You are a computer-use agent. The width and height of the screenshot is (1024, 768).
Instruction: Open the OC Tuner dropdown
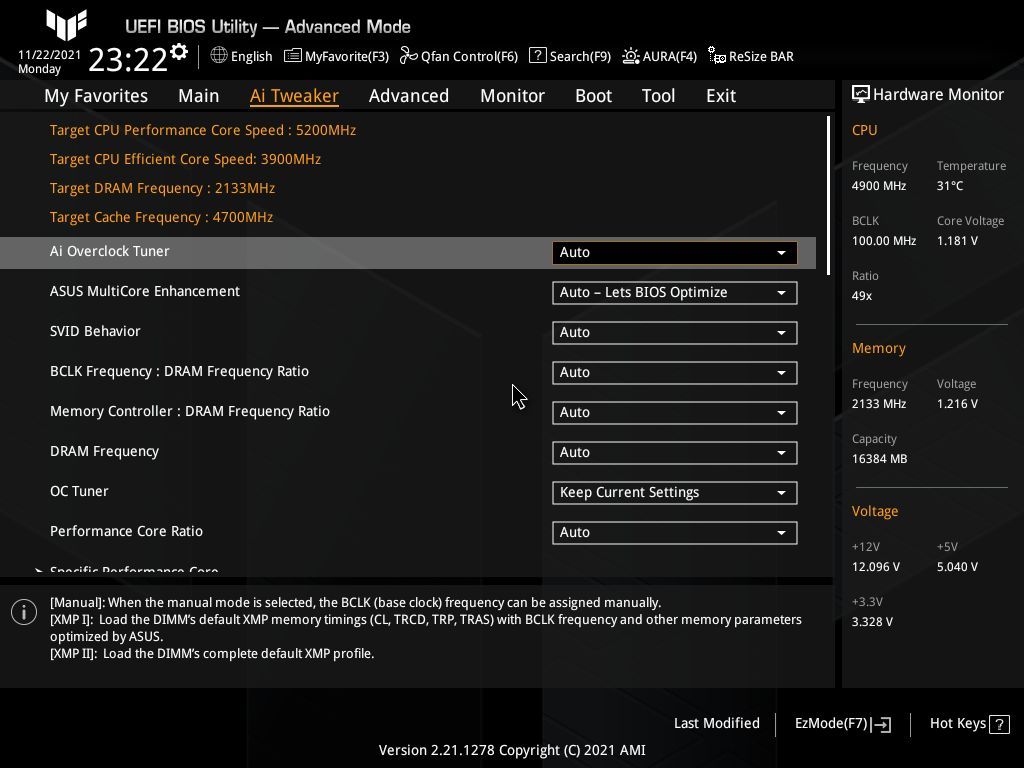[x=675, y=492]
